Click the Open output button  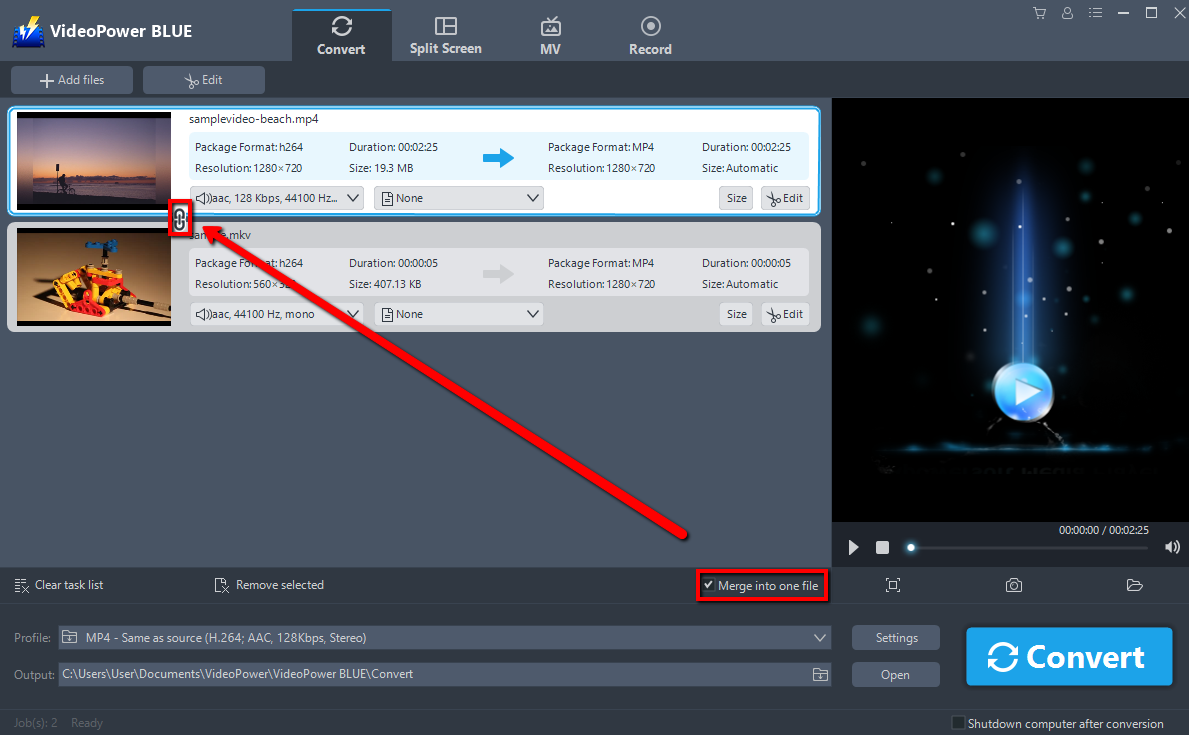896,674
